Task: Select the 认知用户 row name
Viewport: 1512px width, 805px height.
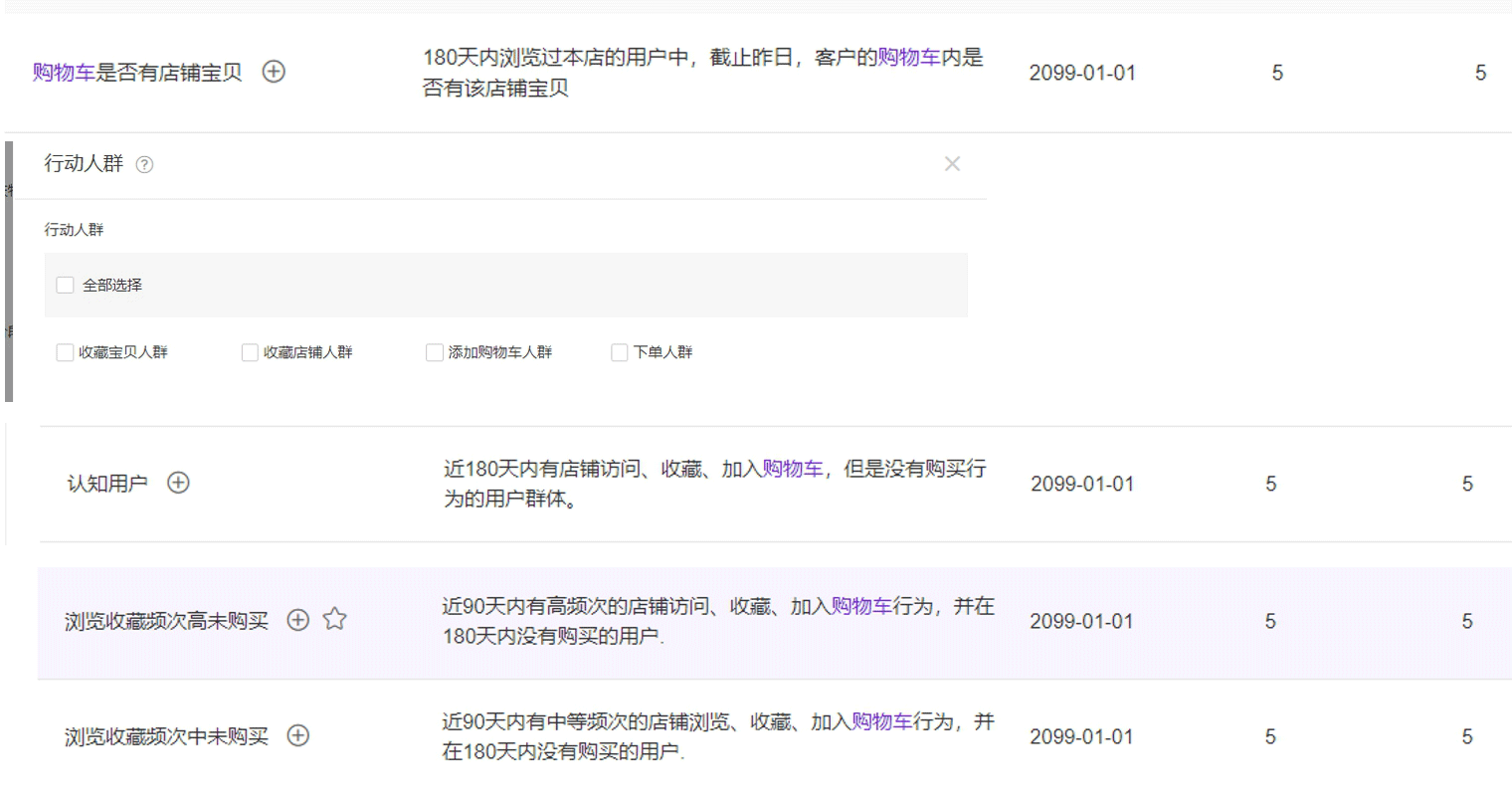Action: tap(106, 484)
